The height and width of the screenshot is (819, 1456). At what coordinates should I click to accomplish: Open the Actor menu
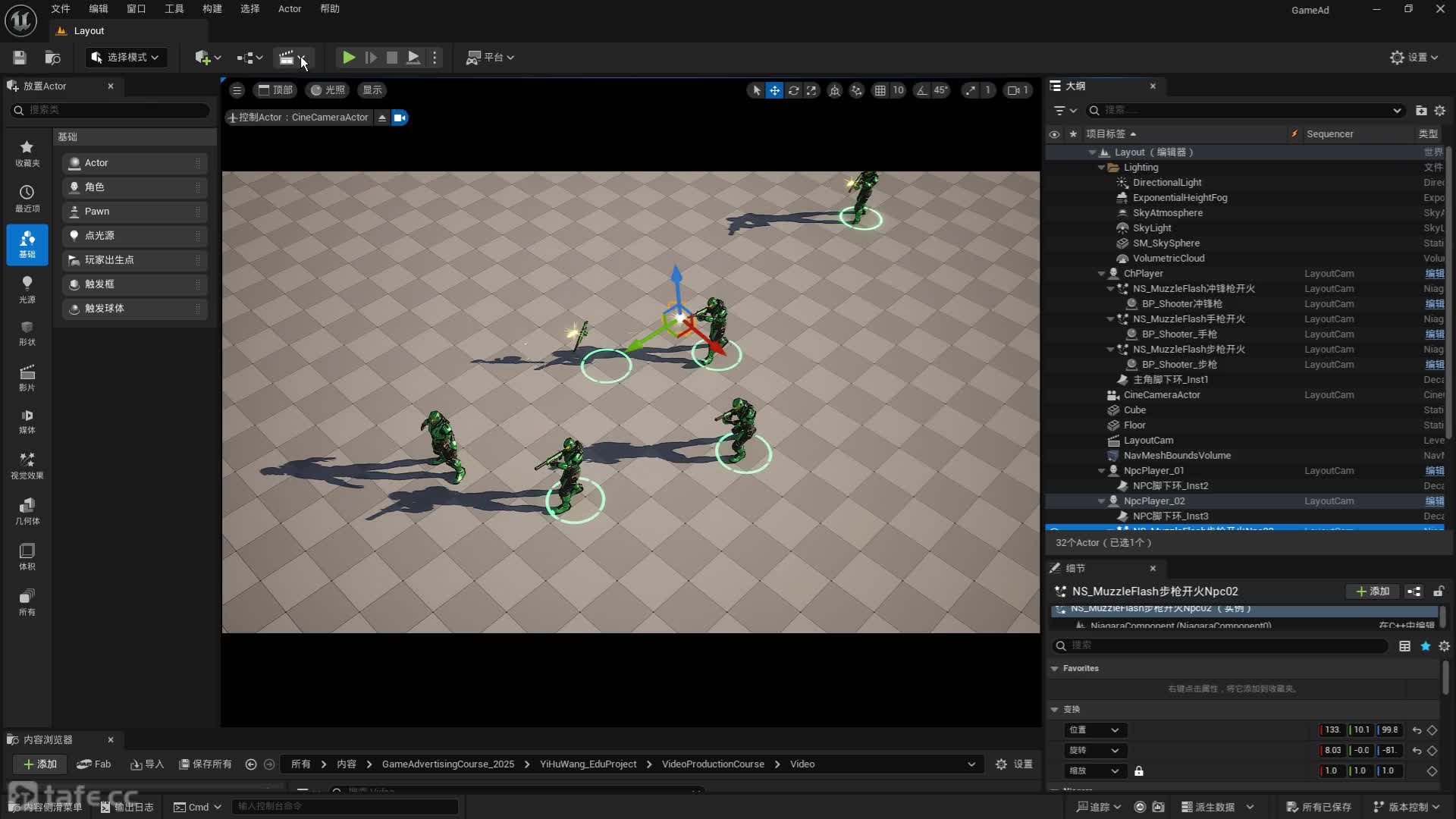tap(289, 9)
